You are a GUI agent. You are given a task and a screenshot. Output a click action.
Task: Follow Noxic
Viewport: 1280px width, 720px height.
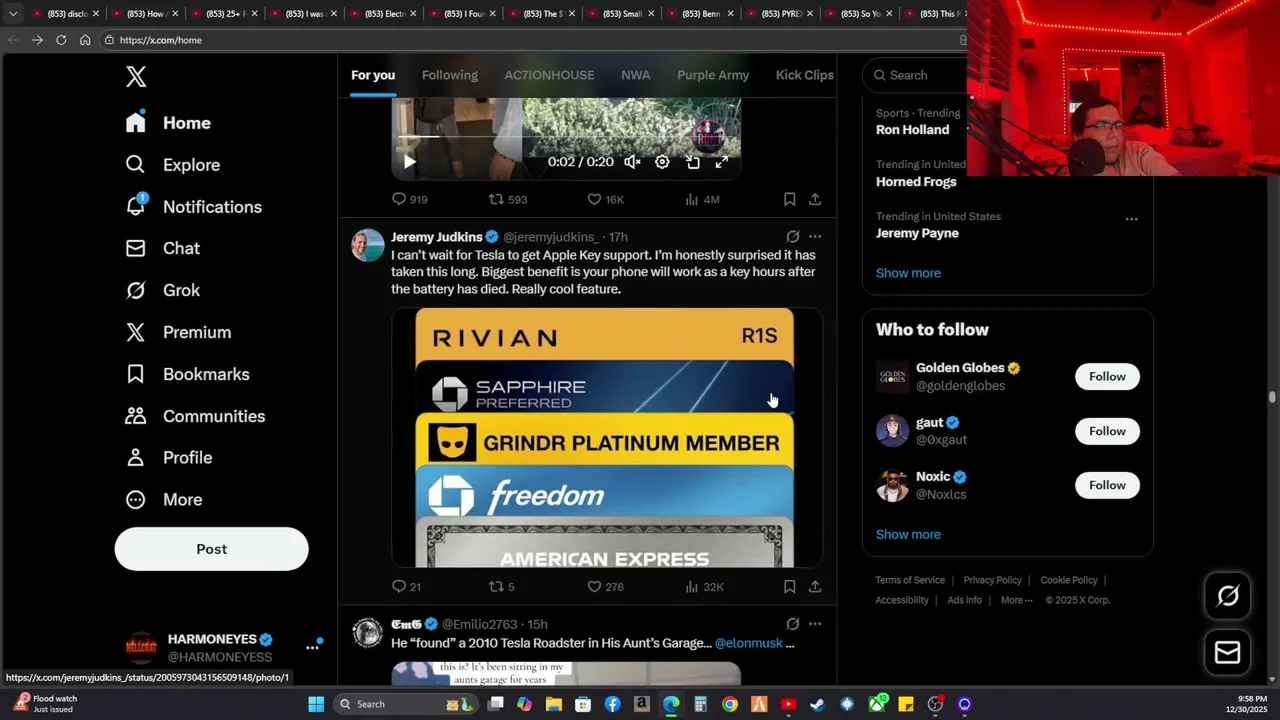point(1107,485)
